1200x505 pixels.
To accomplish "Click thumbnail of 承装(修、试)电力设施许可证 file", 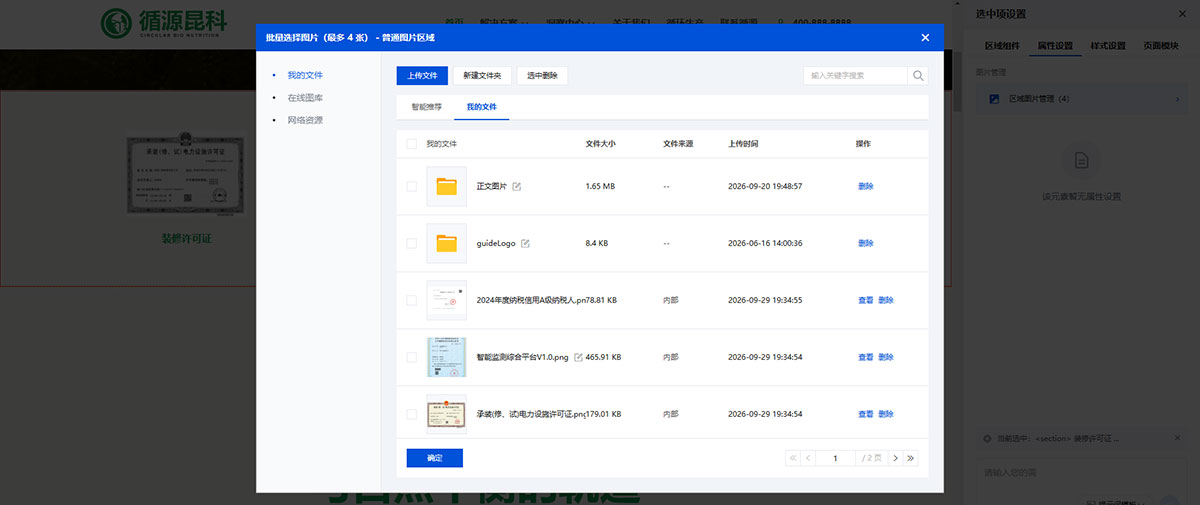I will 446,414.
